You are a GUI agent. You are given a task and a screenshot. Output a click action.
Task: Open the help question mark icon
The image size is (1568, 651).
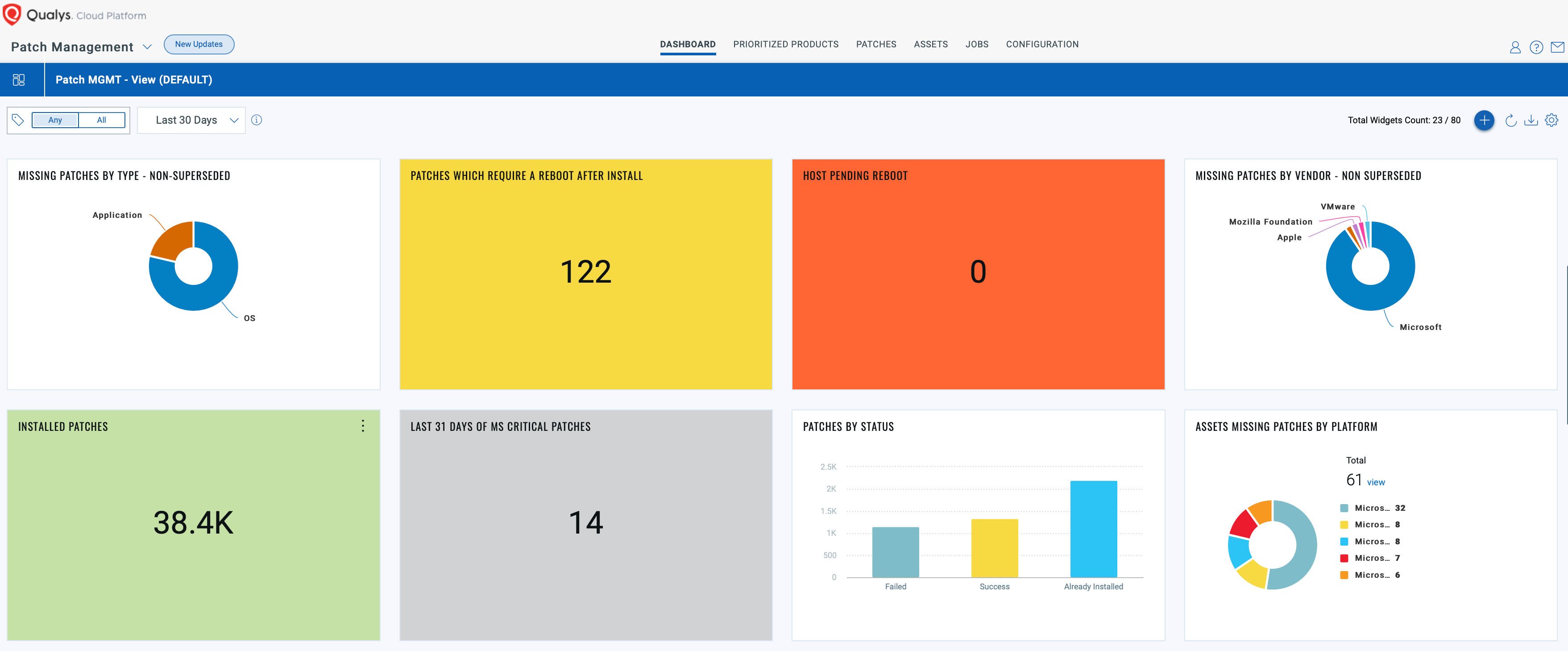coord(1536,47)
